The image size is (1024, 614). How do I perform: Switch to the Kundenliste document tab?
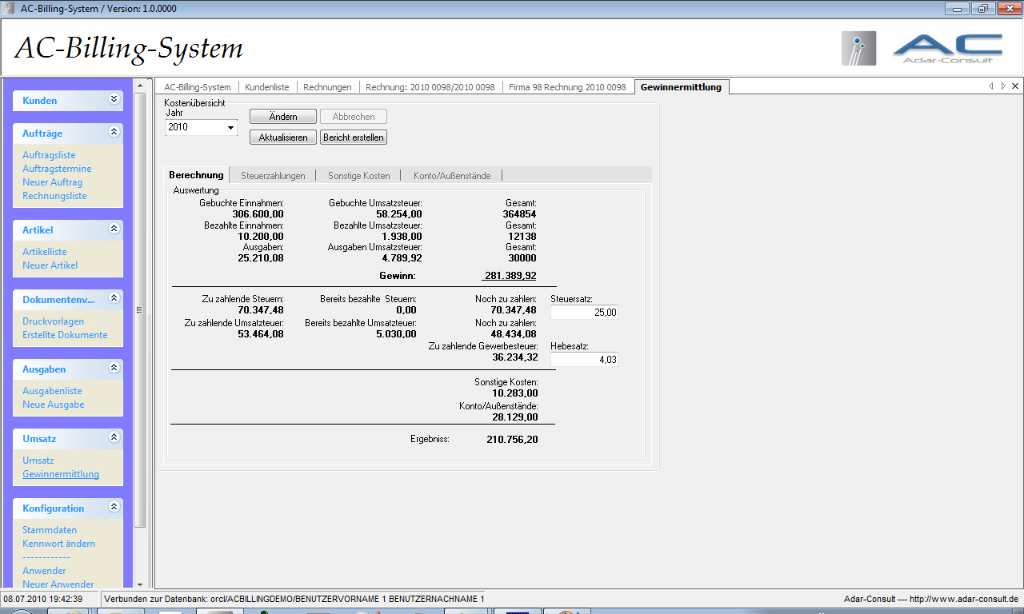click(267, 87)
